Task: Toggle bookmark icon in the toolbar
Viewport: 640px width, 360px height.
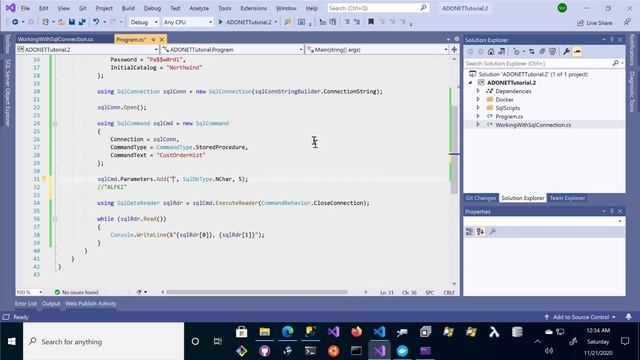Action: [371, 22]
